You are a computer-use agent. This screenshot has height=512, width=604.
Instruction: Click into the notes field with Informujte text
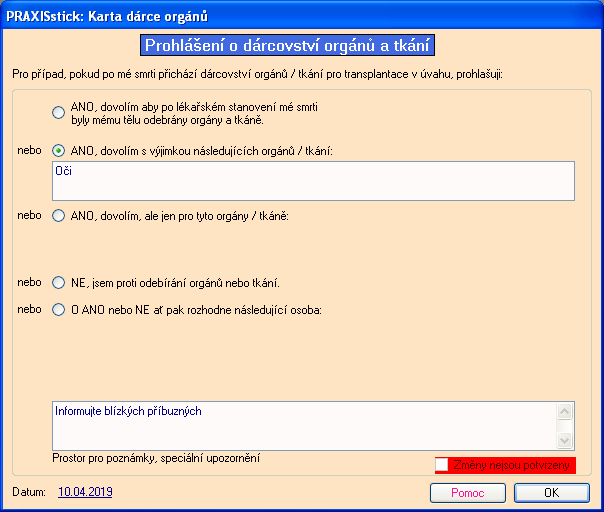click(x=304, y=425)
